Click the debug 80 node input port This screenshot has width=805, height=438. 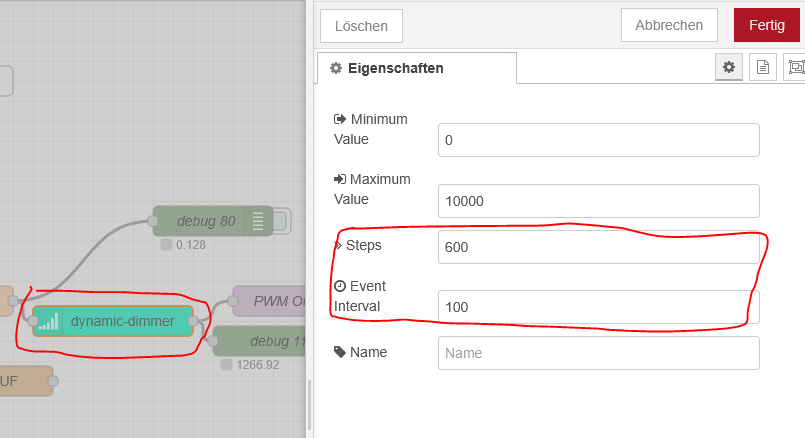coord(155,221)
